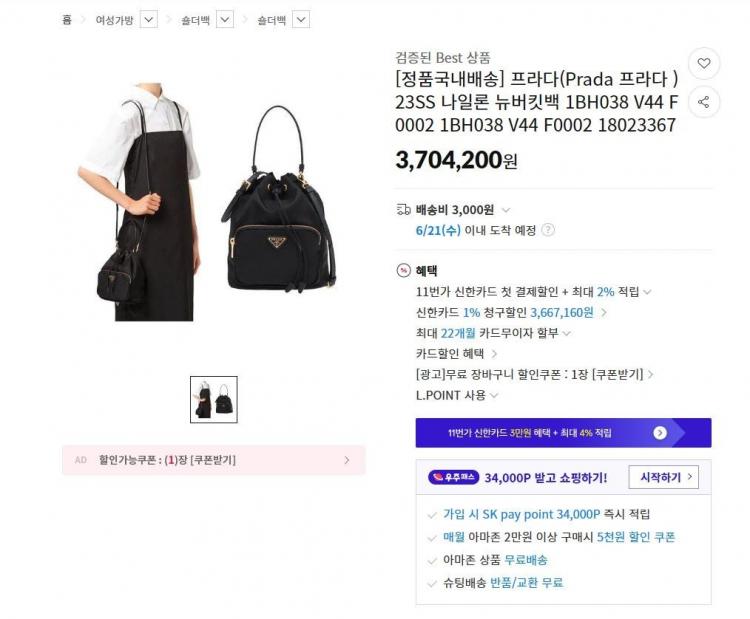Screen dimensions: 750x619
Task: Click the heart wishlist icon
Action: (704, 63)
